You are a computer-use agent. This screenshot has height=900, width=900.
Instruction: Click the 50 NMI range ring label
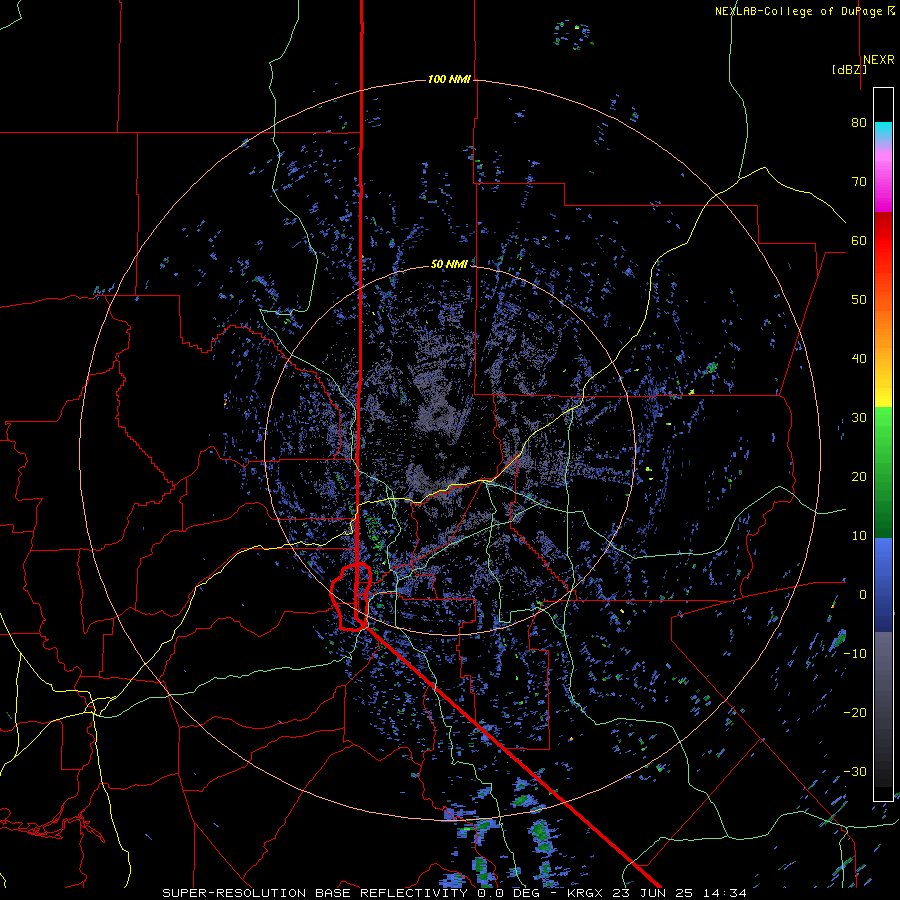449,264
